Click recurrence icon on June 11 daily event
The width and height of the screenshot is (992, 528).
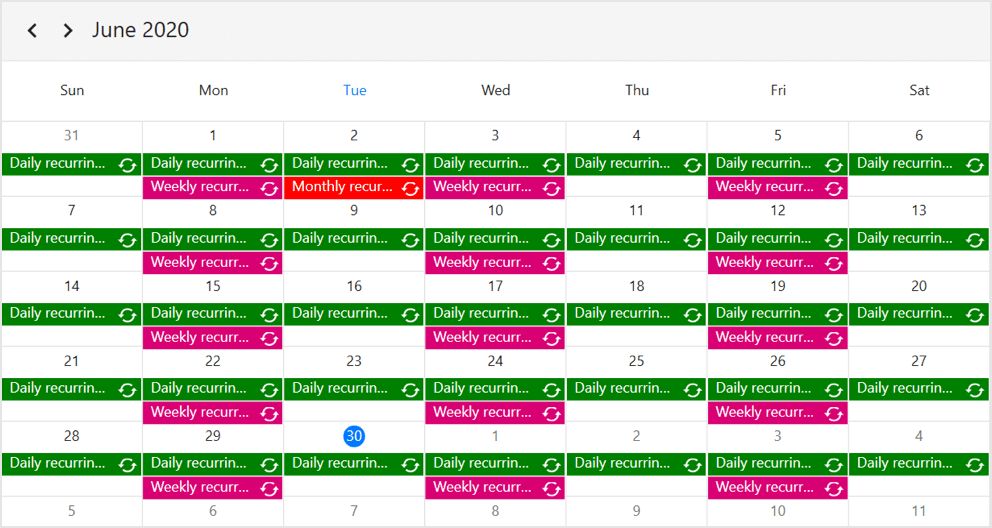[692, 240]
